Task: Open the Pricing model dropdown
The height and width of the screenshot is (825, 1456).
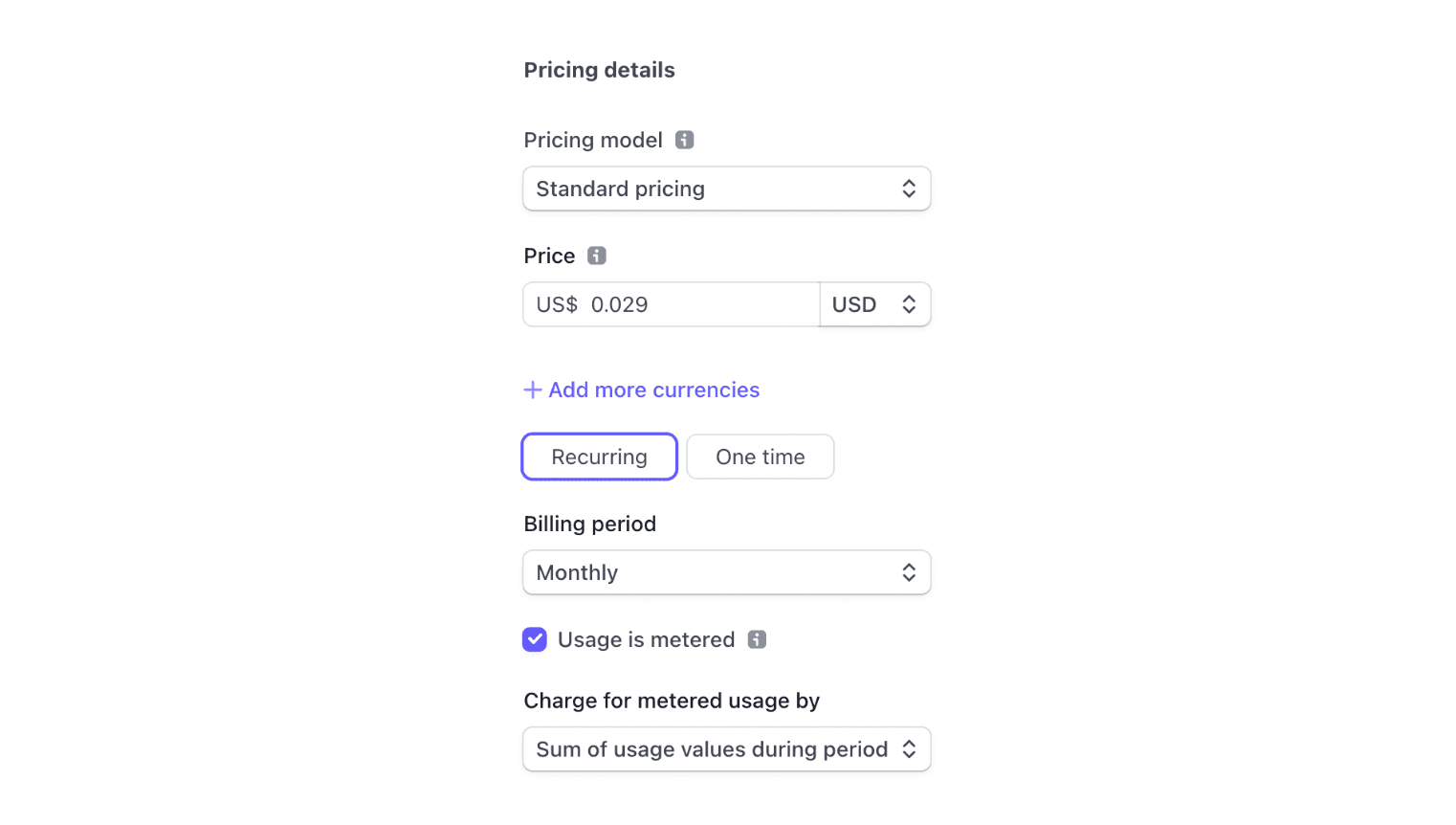Action: 726,189
